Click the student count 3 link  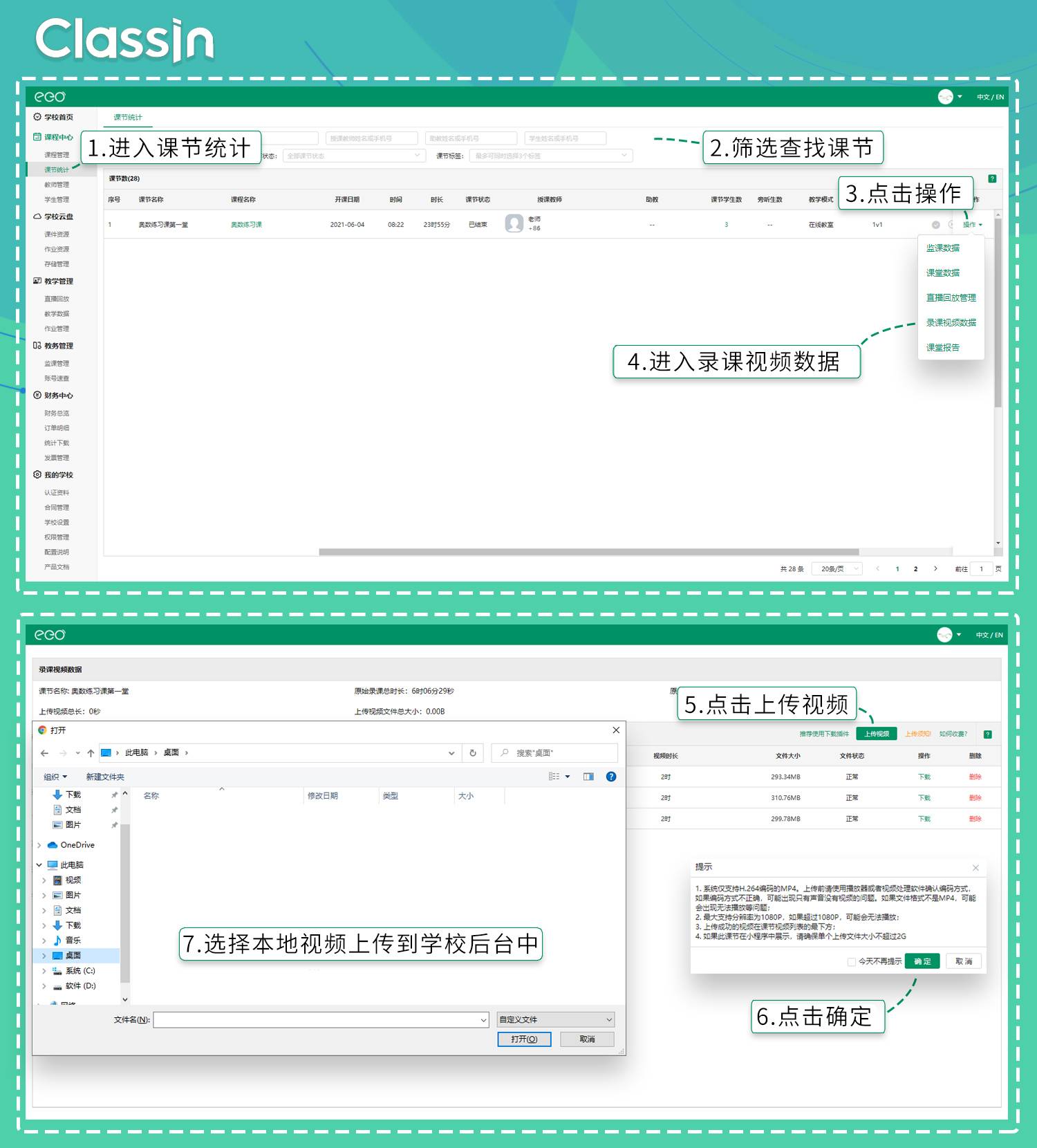726,225
